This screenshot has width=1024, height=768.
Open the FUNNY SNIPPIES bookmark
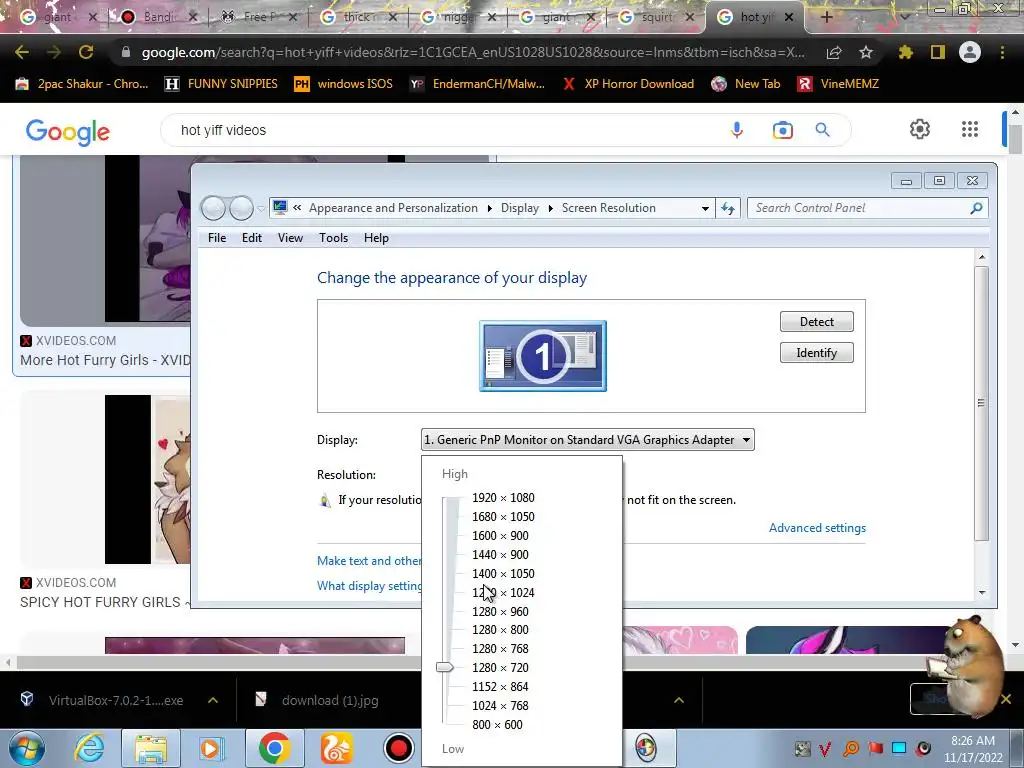click(222, 84)
